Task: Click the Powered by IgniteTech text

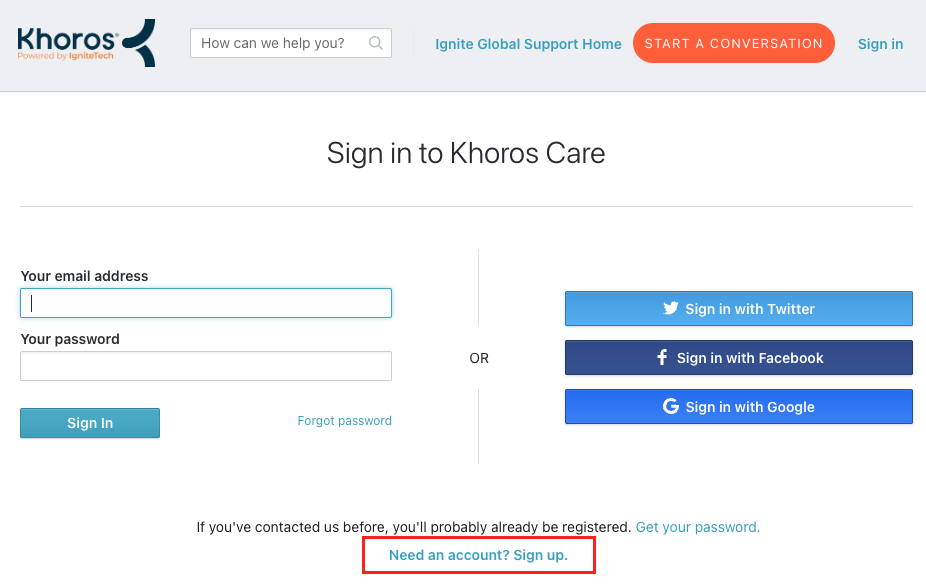Action: tap(65, 56)
